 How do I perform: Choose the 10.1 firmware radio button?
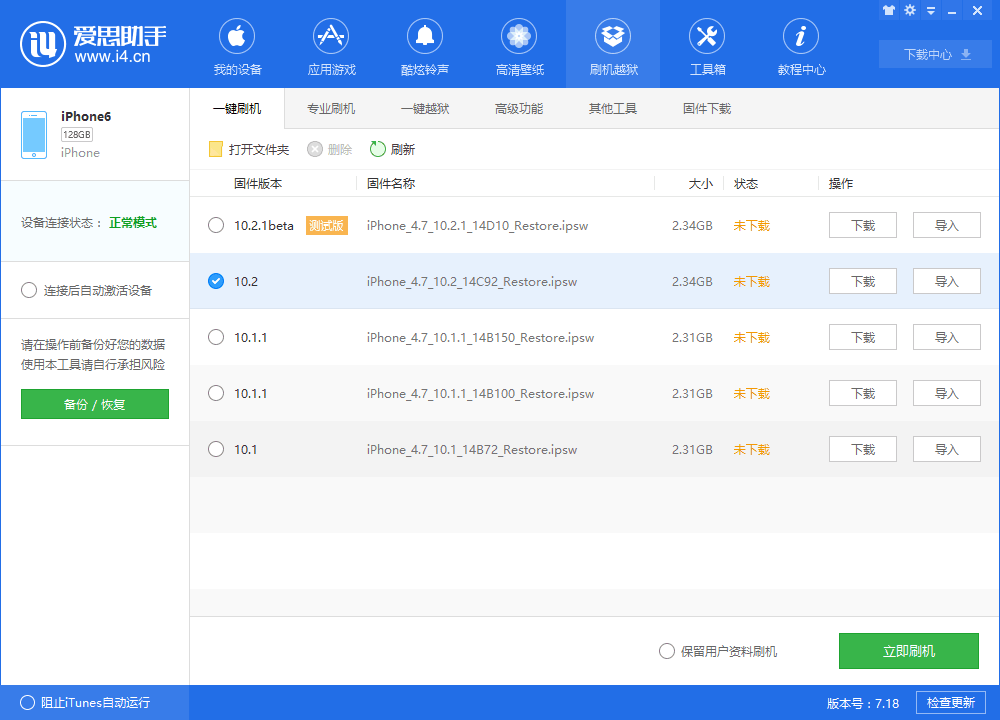click(216, 449)
